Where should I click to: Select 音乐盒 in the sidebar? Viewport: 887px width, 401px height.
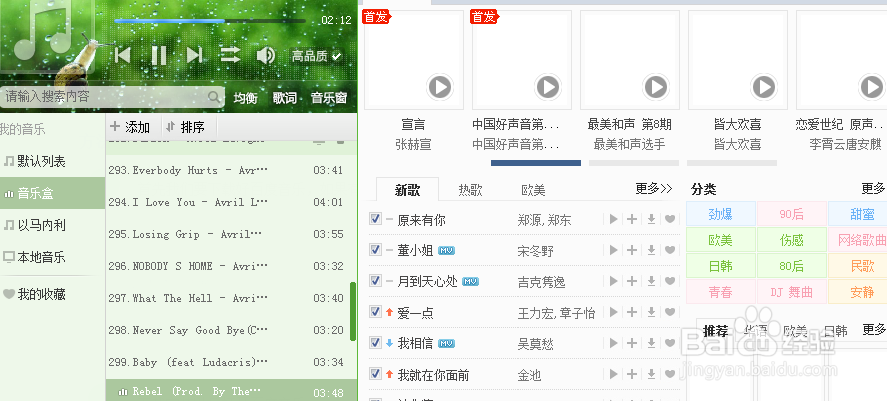coord(53,193)
